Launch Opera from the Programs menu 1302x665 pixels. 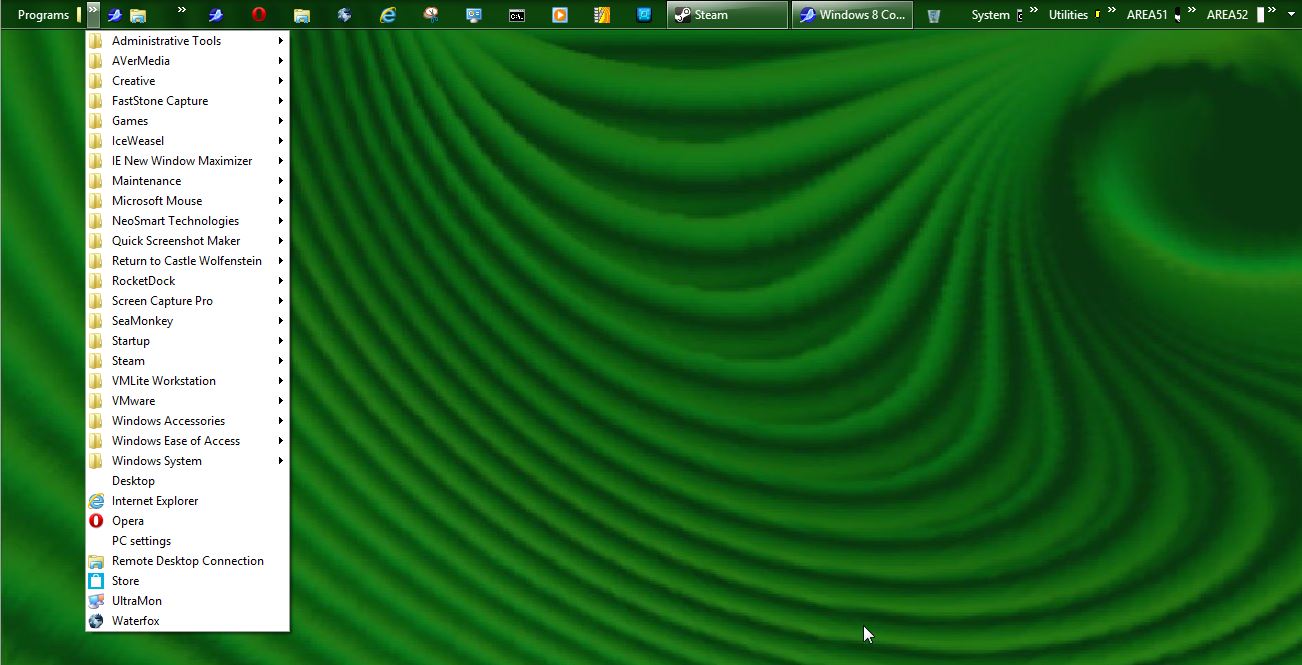coord(188,521)
